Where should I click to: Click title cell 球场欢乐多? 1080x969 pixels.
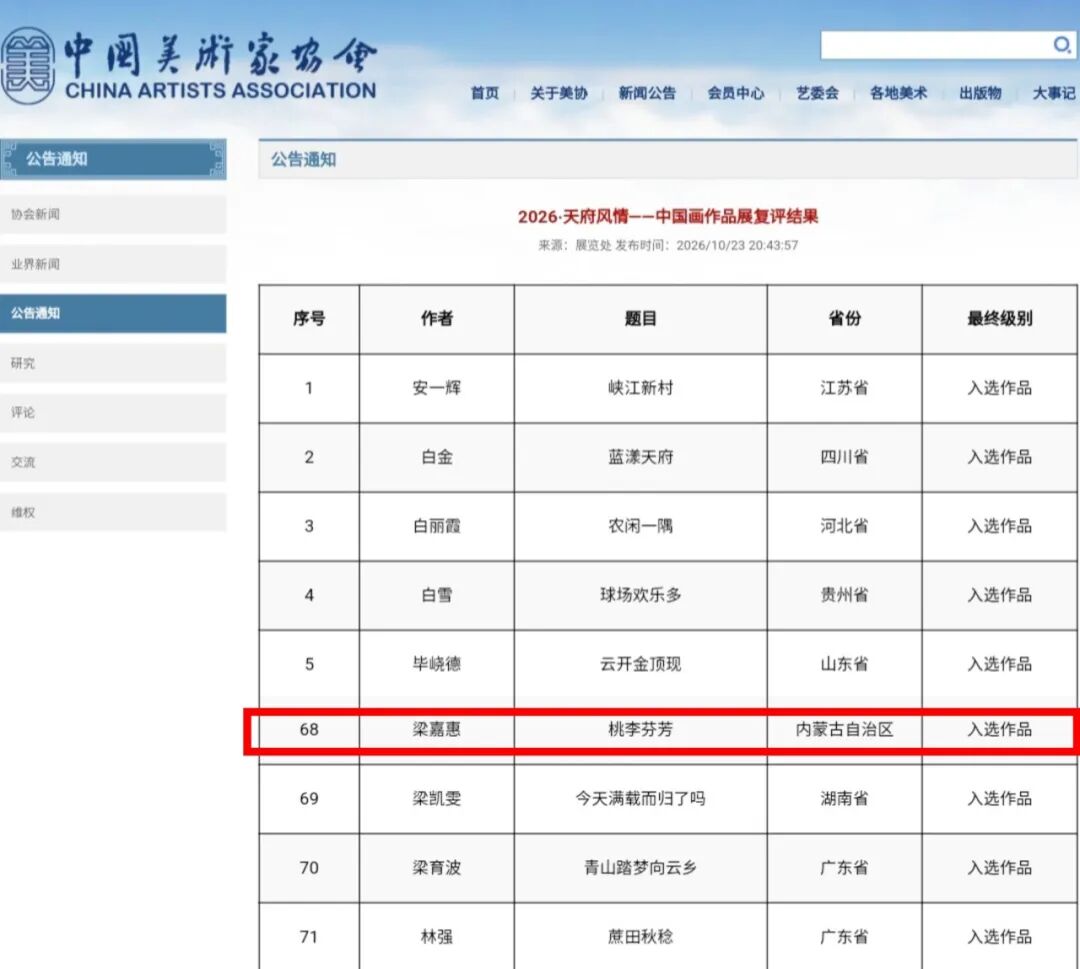tap(641, 595)
